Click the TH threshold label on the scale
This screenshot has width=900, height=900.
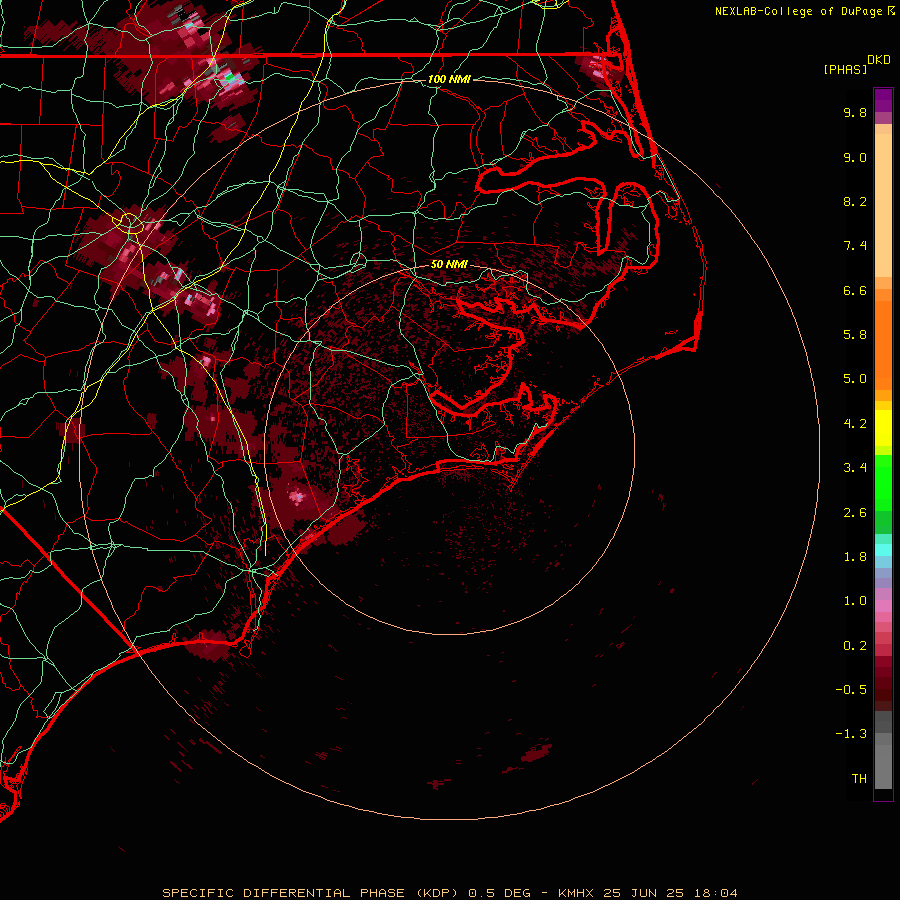[859, 779]
